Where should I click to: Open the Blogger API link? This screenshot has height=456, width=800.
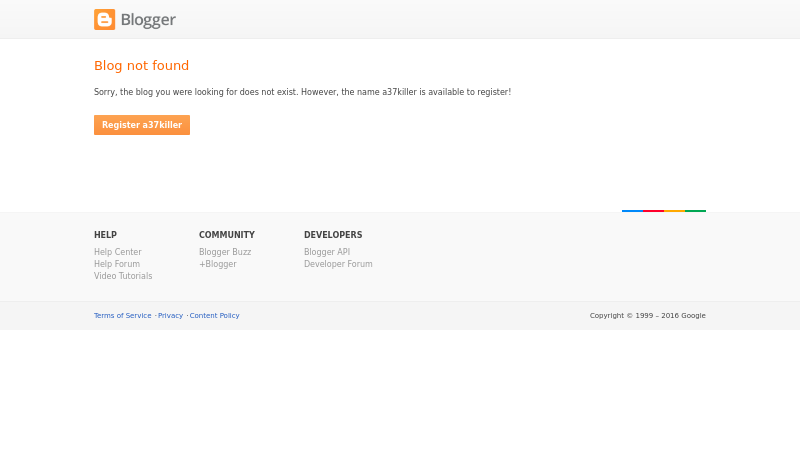[327, 252]
